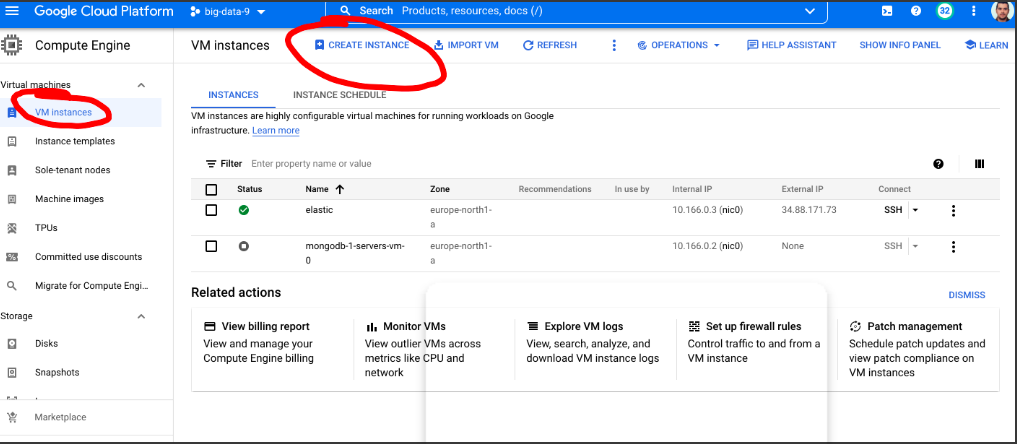Select the mongodb-1-servers-vm-0 checkbox
1017x444 pixels.
tap(211, 246)
